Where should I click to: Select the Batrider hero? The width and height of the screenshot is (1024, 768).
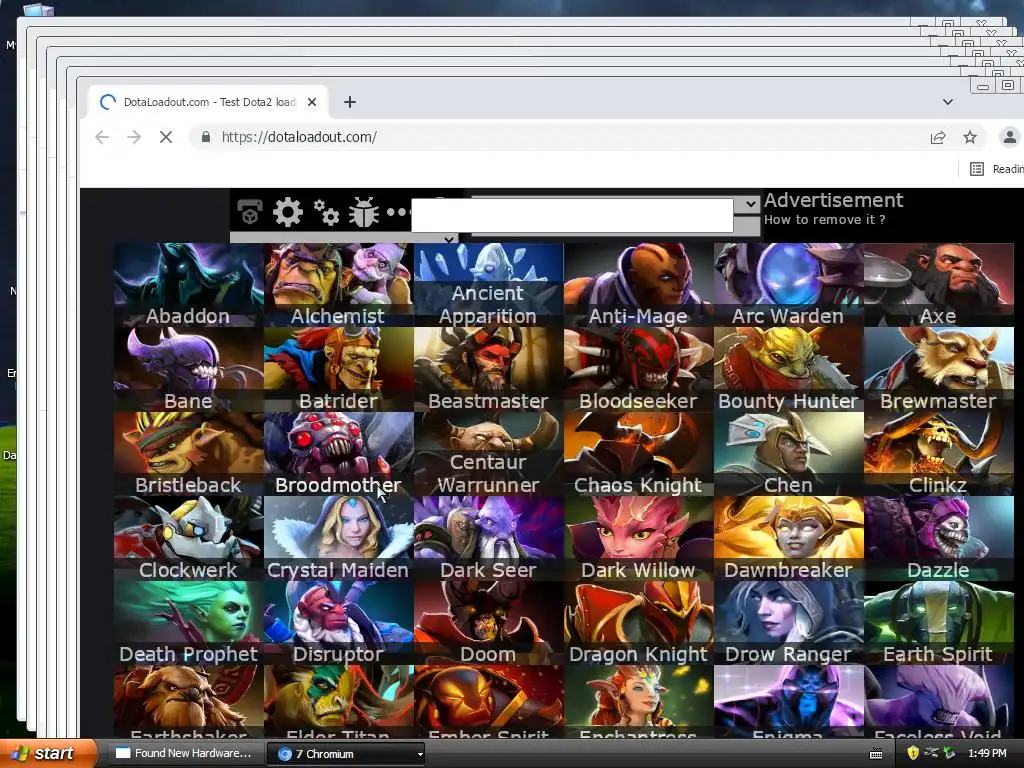[338, 369]
